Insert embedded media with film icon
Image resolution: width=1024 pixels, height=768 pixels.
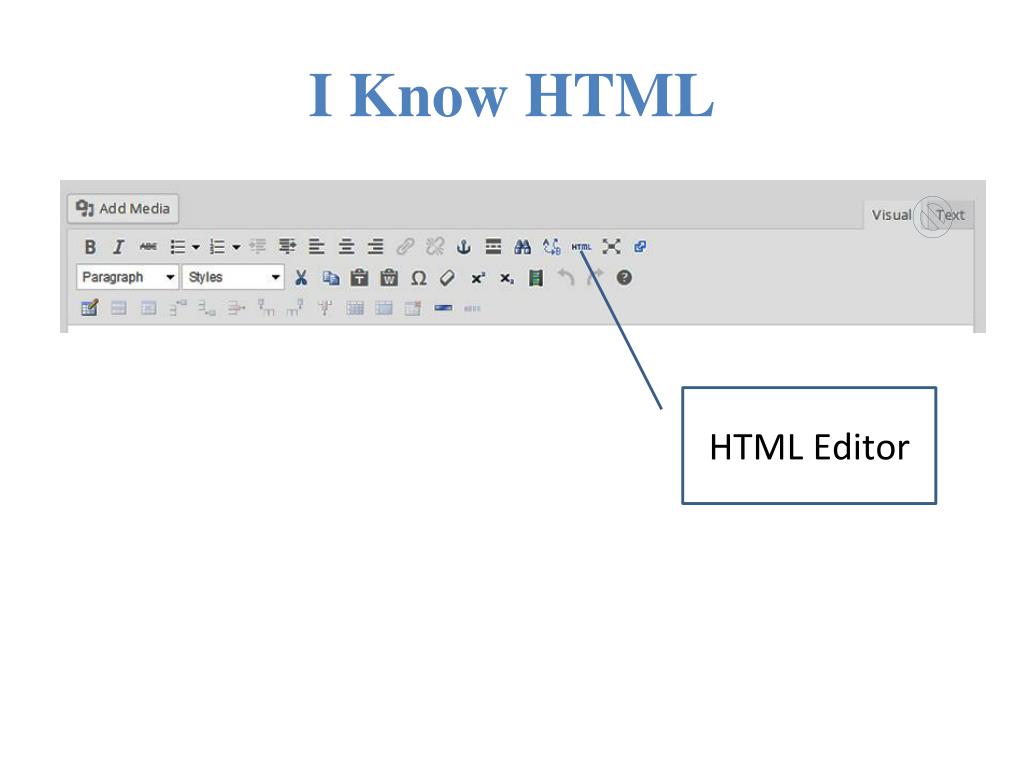tap(536, 278)
